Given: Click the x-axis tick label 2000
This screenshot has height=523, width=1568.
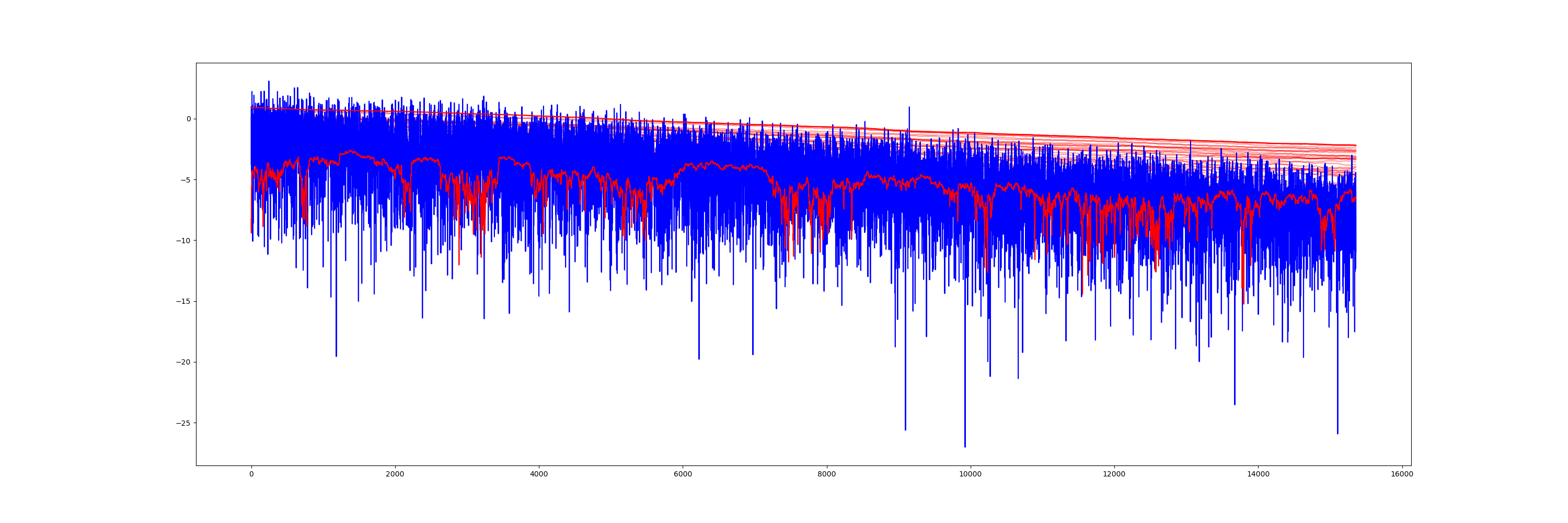Looking at the screenshot, I should point(395,474).
